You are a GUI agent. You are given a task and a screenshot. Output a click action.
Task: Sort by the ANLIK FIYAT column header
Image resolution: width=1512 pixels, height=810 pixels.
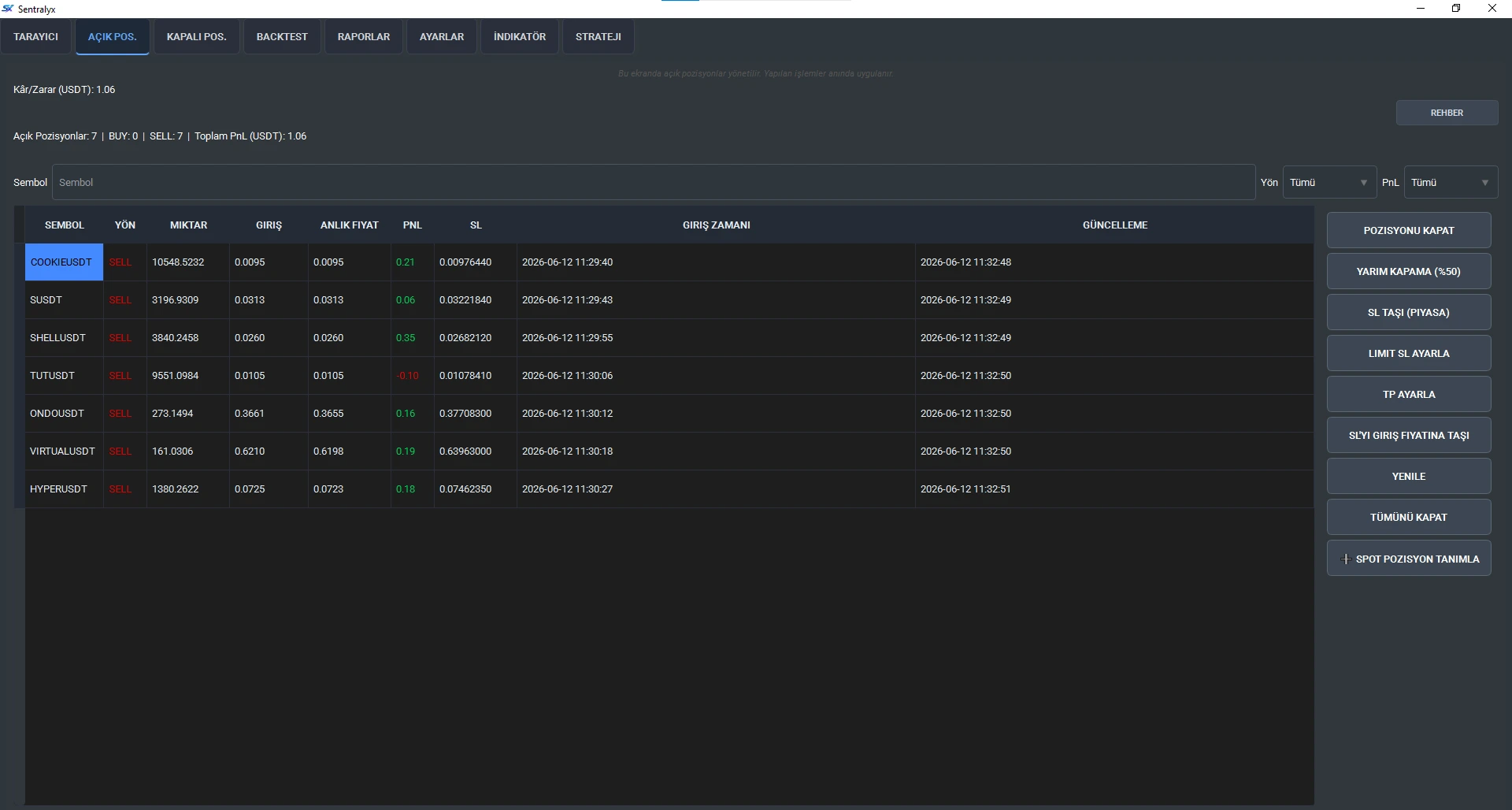pos(350,225)
